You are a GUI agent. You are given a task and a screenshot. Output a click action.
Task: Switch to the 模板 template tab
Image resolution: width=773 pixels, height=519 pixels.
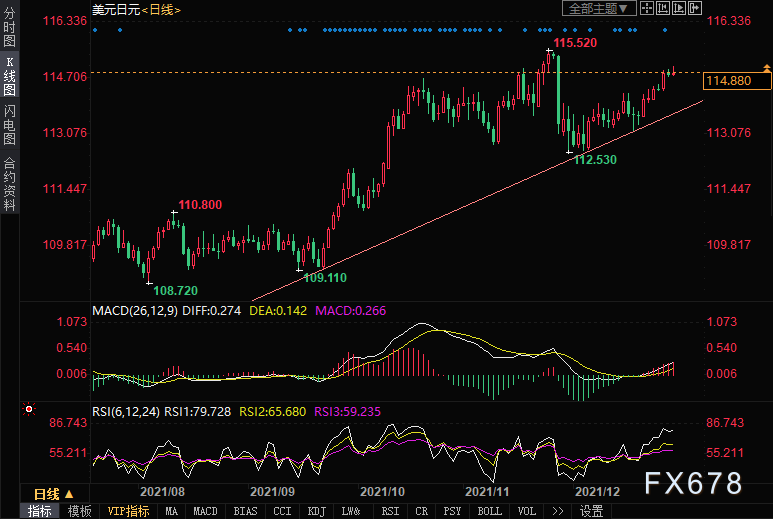pos(79,511)
